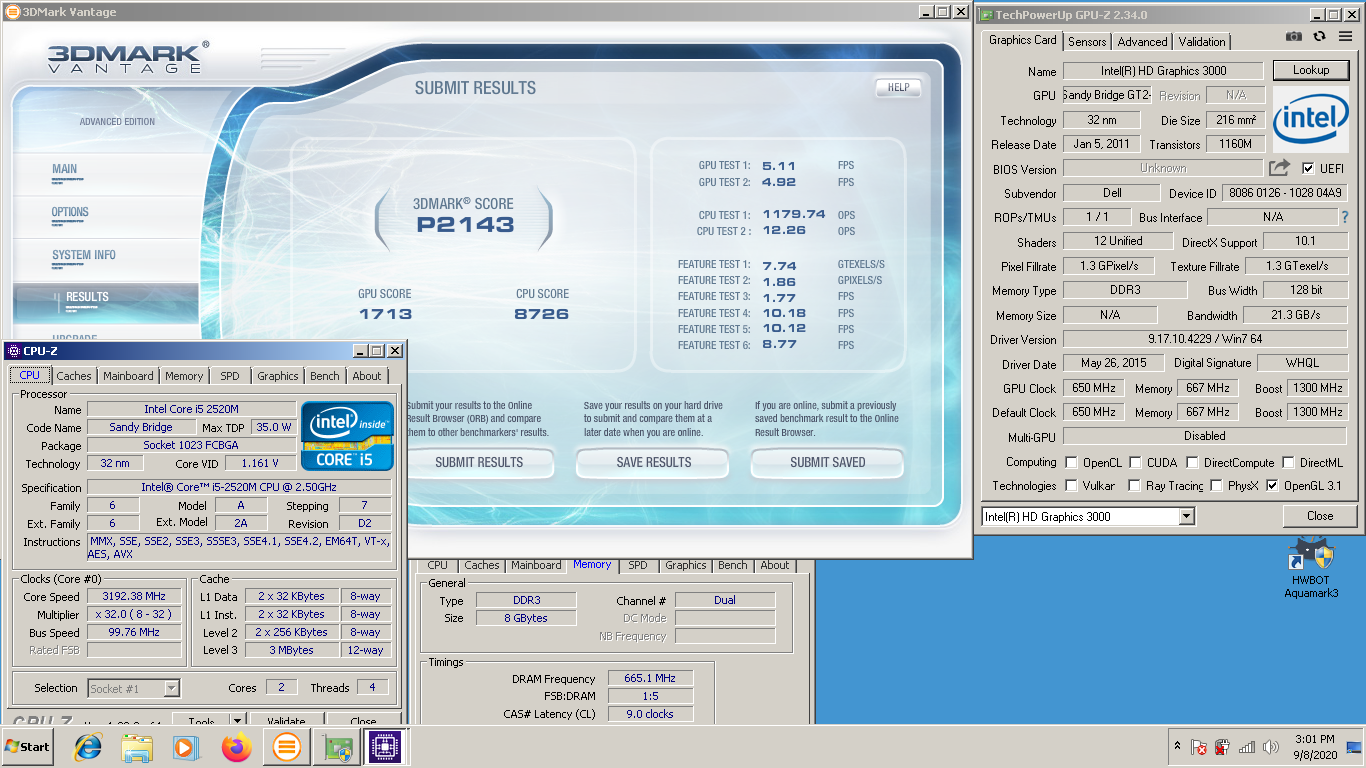Launch Firefox from the taskbar

coord(237,747)
